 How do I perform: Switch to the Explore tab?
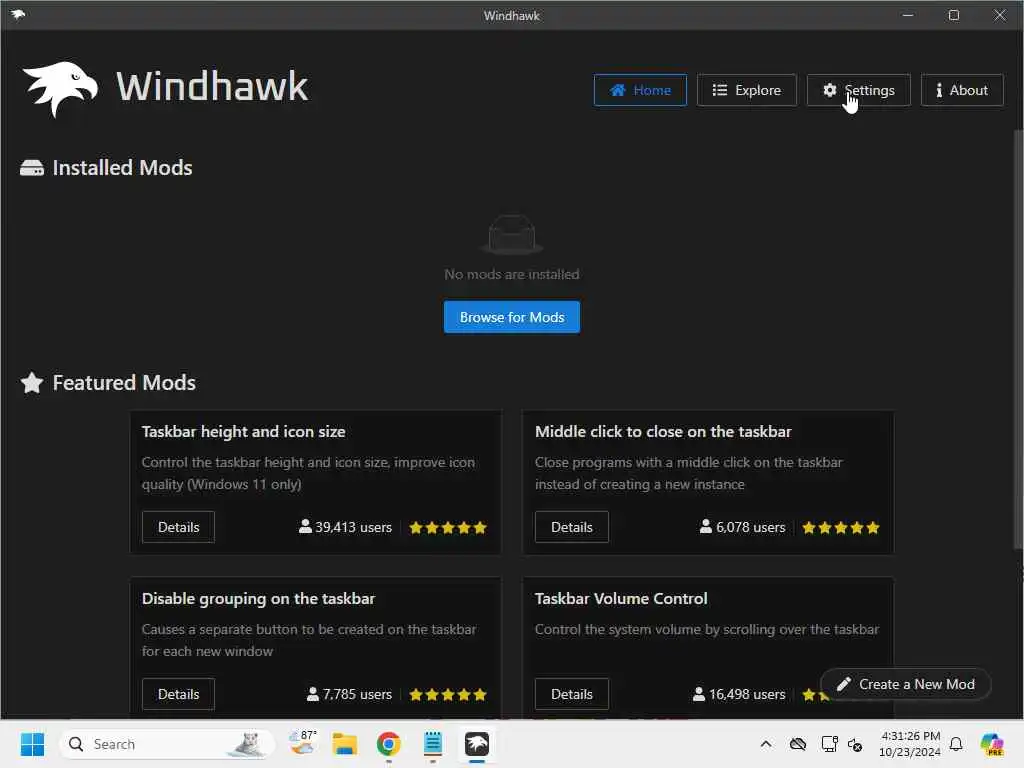point(746,90)
